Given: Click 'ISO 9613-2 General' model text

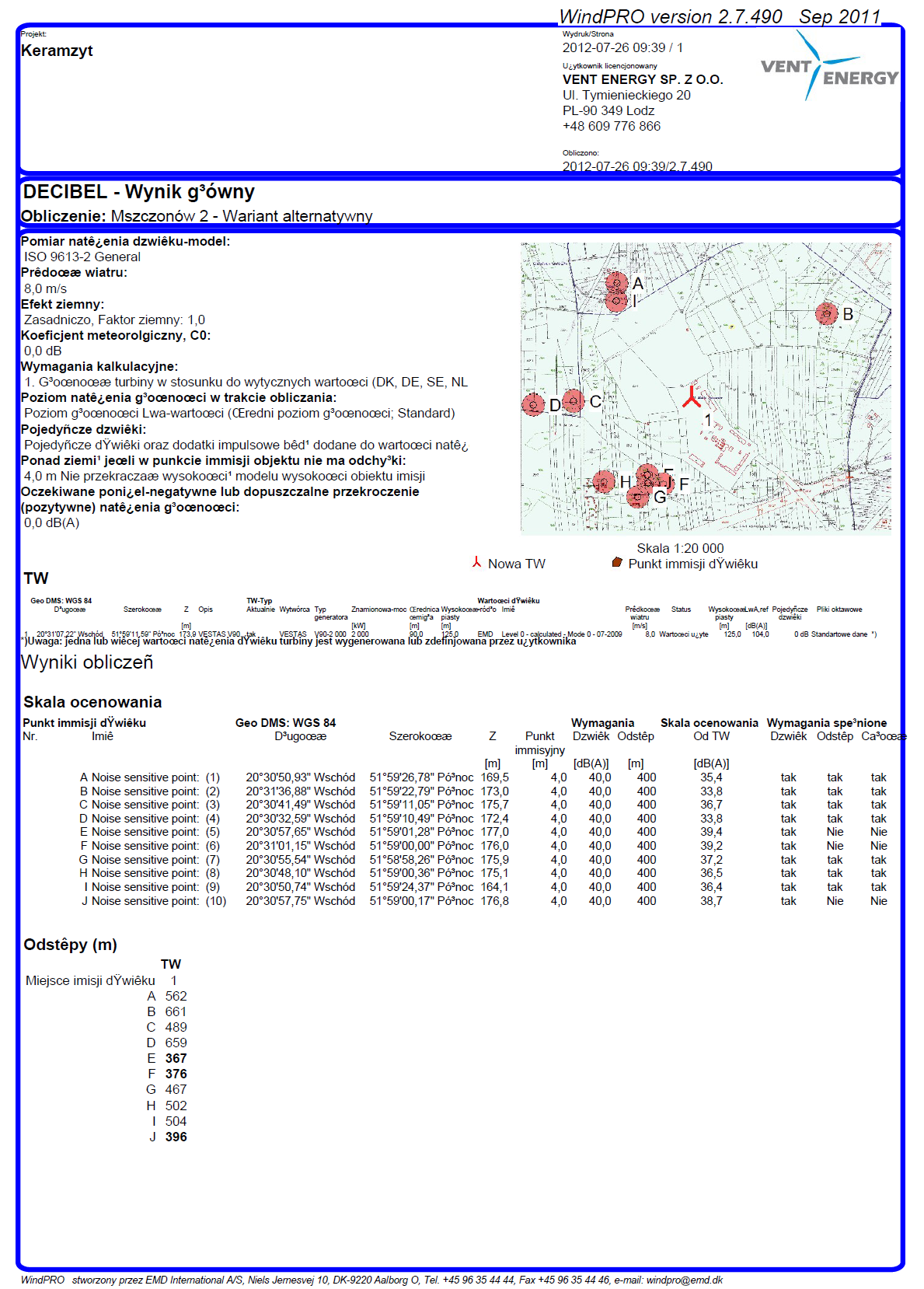Looking at the screenshot, I should (x=82, y=257).
